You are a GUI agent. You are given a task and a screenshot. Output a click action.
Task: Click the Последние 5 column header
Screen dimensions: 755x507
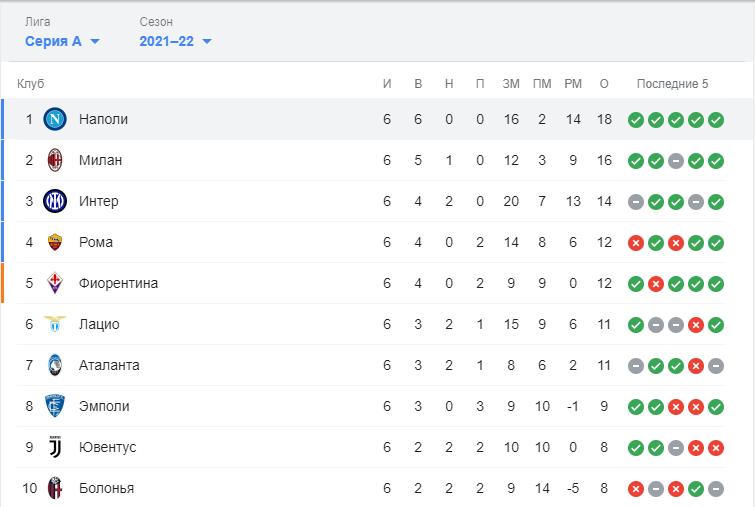tap(672, 84)
